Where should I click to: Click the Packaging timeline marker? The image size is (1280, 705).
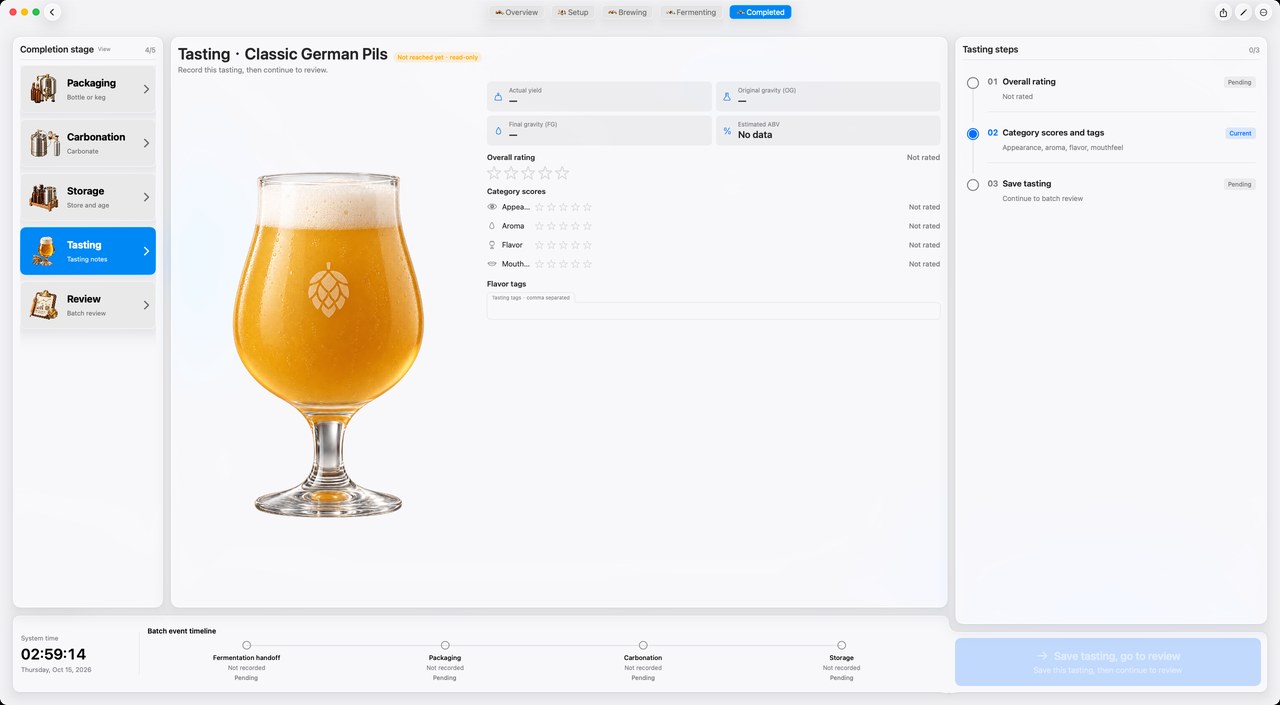coord(445,645)
